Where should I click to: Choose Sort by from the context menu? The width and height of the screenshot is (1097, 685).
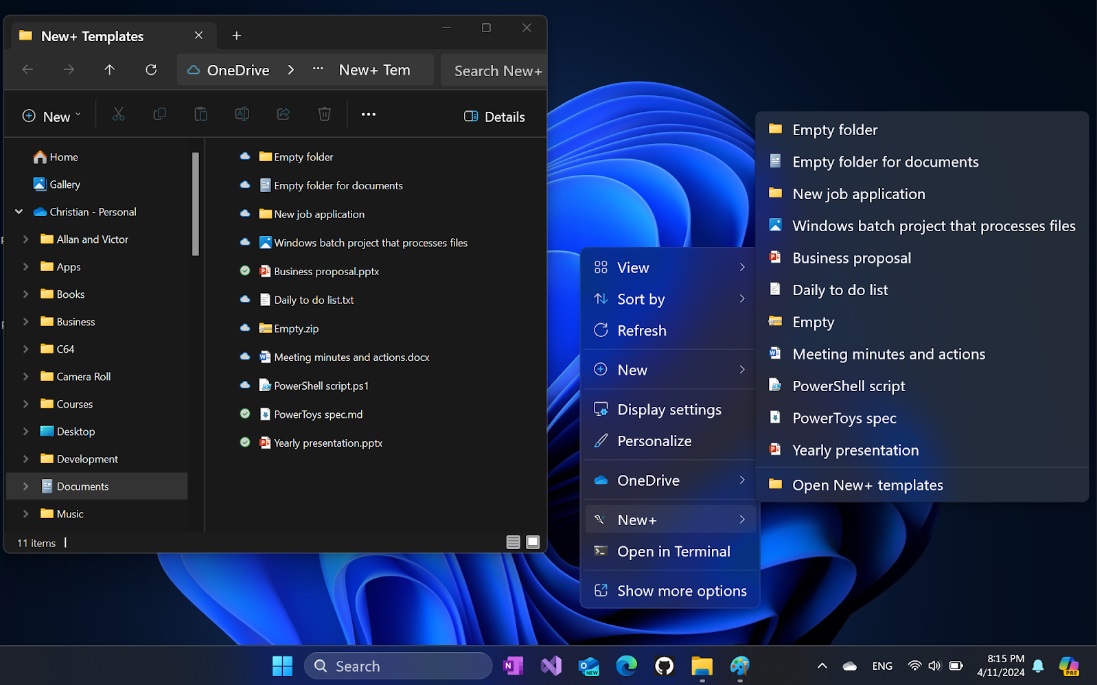pos(641,299)
